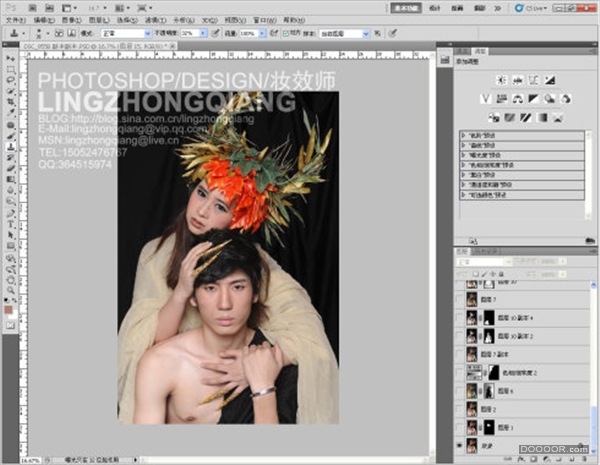Select the Move tool
This screenshot has height=465, width=600.
(10, 59)
